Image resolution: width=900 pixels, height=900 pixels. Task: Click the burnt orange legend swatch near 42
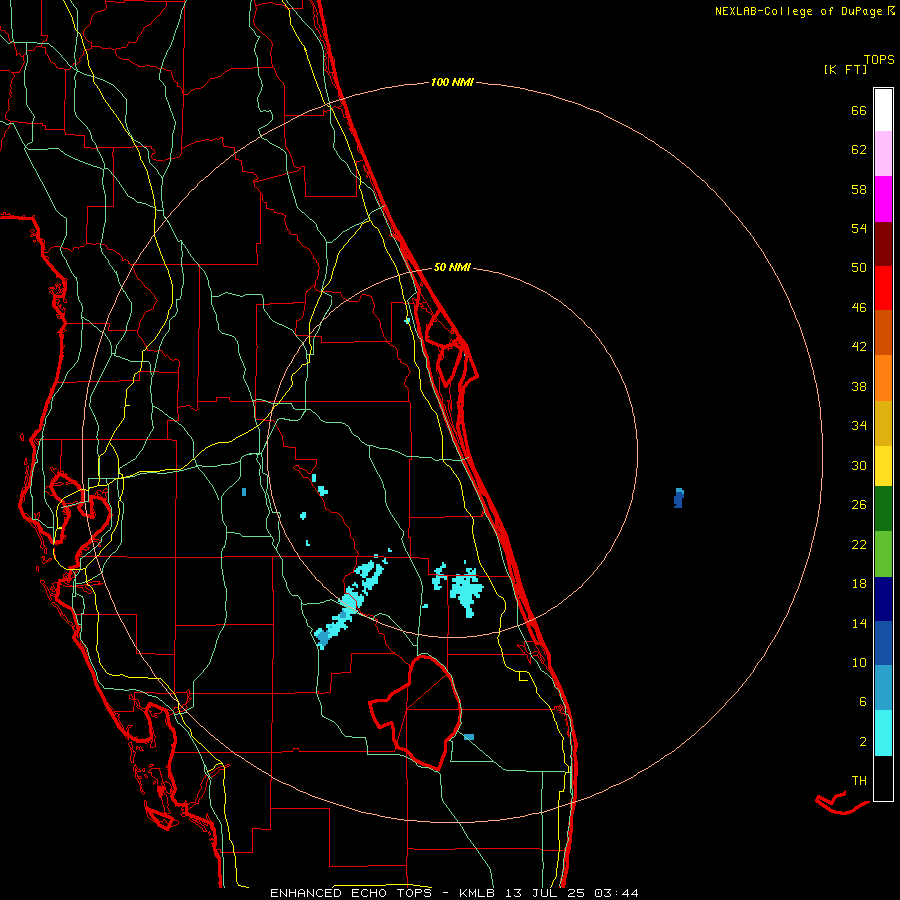[883, 332]
